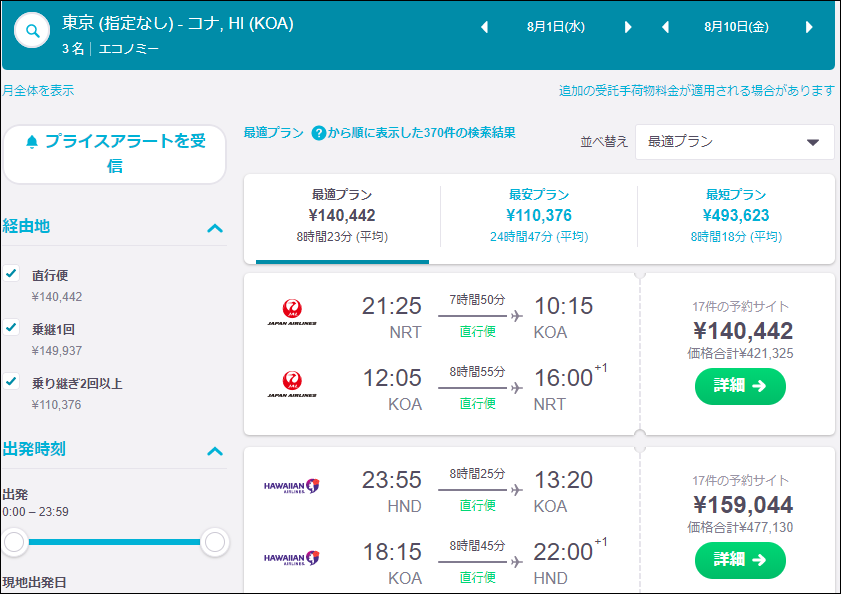Click the Hawaiian Airlines logo on outbound flight
Viewport: 841px width, 594px height.
coord(291,486)
